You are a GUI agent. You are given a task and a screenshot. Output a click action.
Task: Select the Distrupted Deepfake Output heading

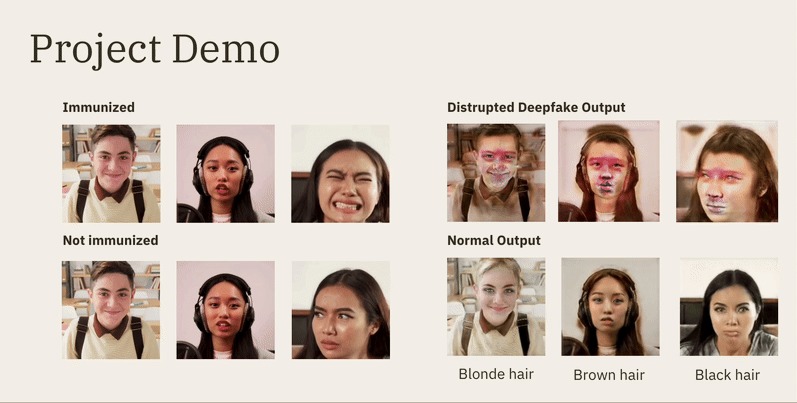[536, 107]
